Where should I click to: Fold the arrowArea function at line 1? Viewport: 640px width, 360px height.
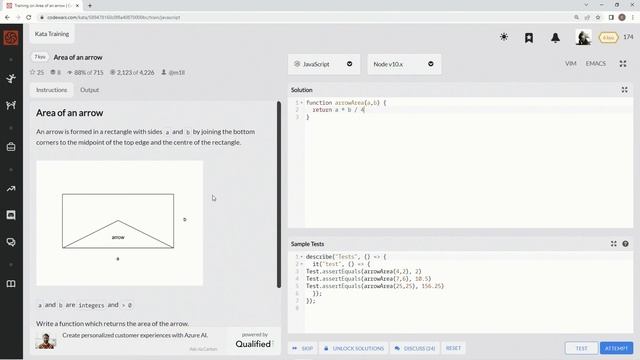[302, 103]
